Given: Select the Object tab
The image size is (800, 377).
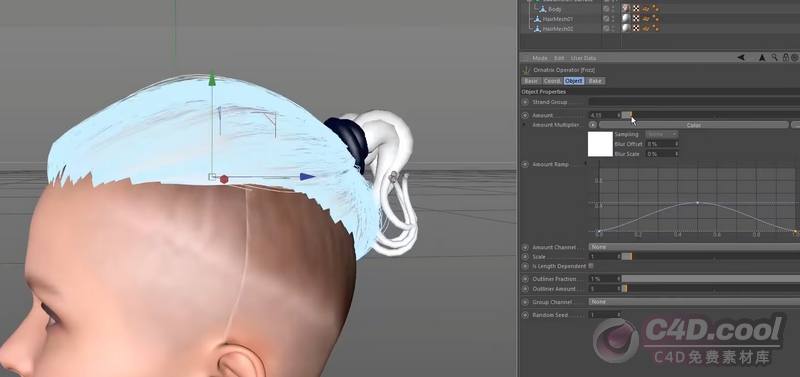Looking at the screenshot, I should tap(574, 81).
